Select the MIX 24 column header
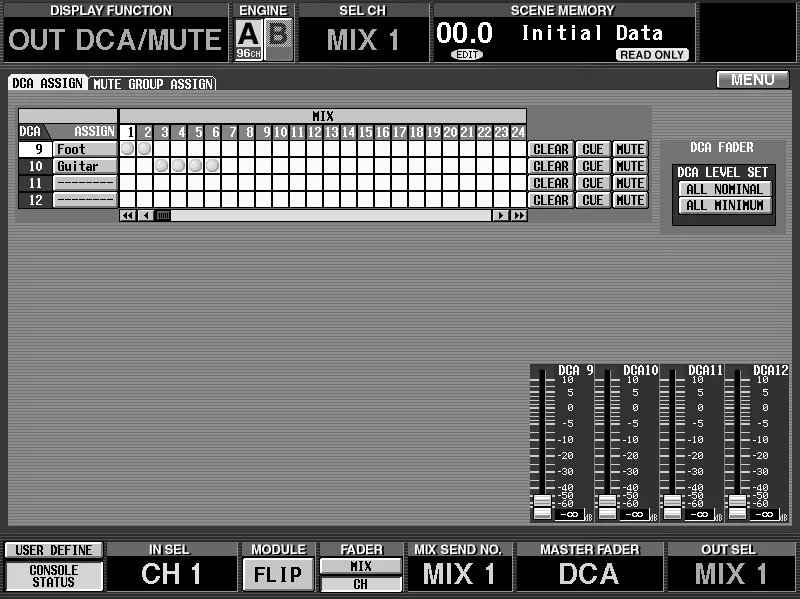The height and width of the screenshot is (599, 800). [518, 132]
